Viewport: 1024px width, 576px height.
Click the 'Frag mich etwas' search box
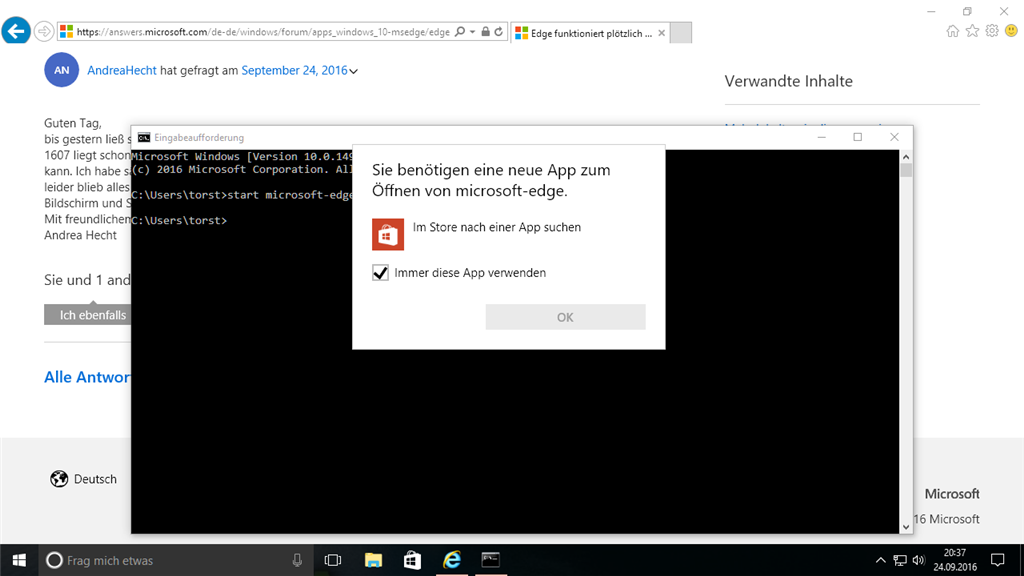176,560
